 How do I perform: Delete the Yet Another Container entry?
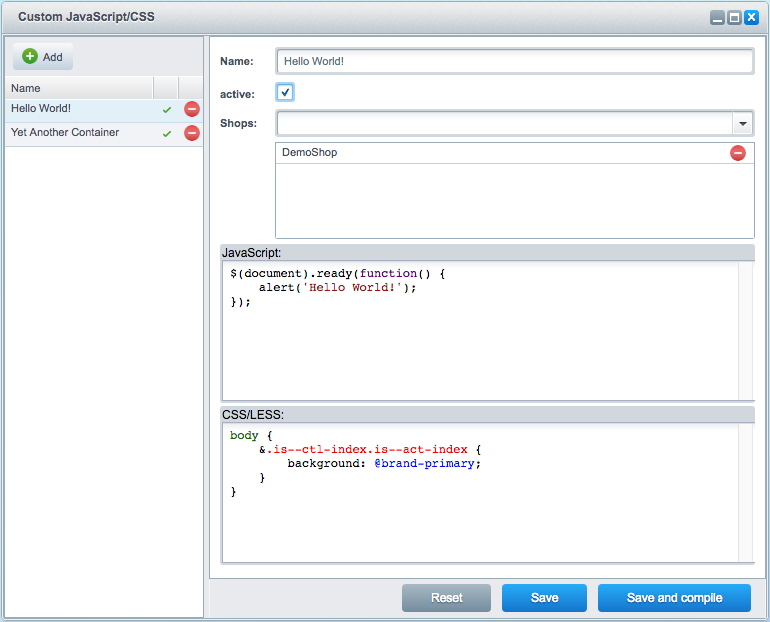[x=192, y=133]
